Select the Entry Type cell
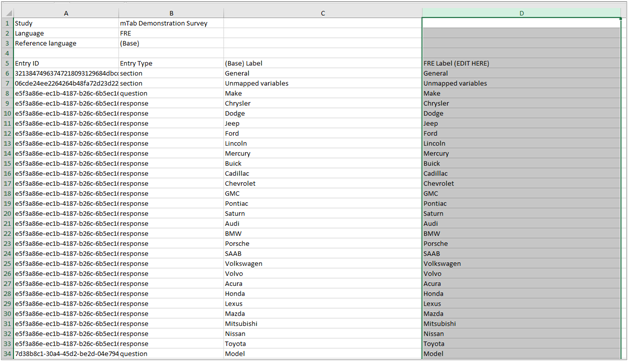The width and height of the screenshot is (628, 361). coord(171,63)
